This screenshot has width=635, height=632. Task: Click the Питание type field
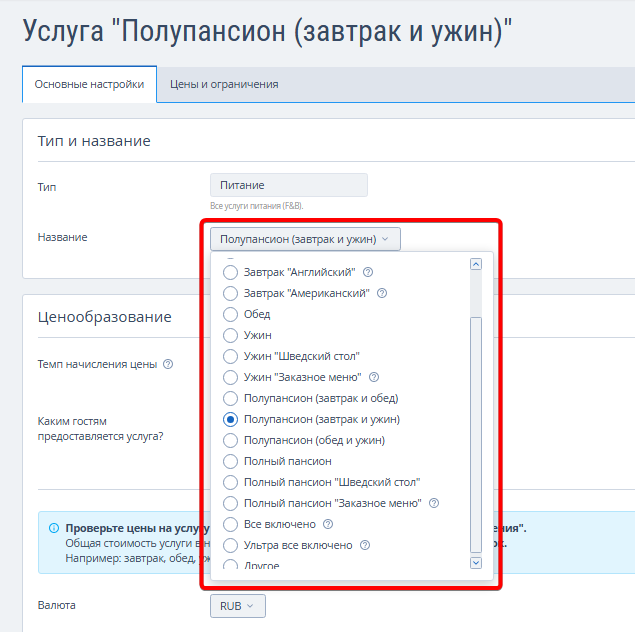pos(289,185)
